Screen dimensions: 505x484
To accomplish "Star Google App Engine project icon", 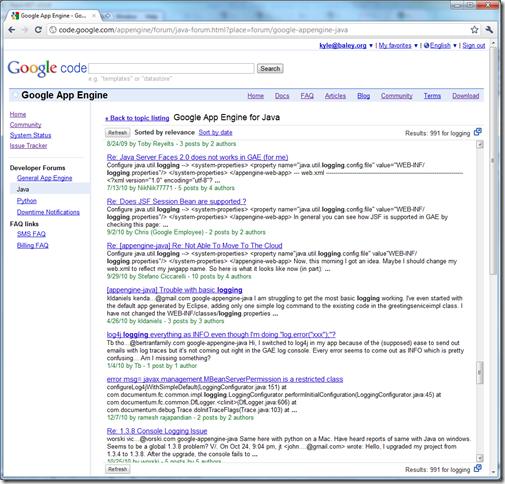I will pos(15,95).
